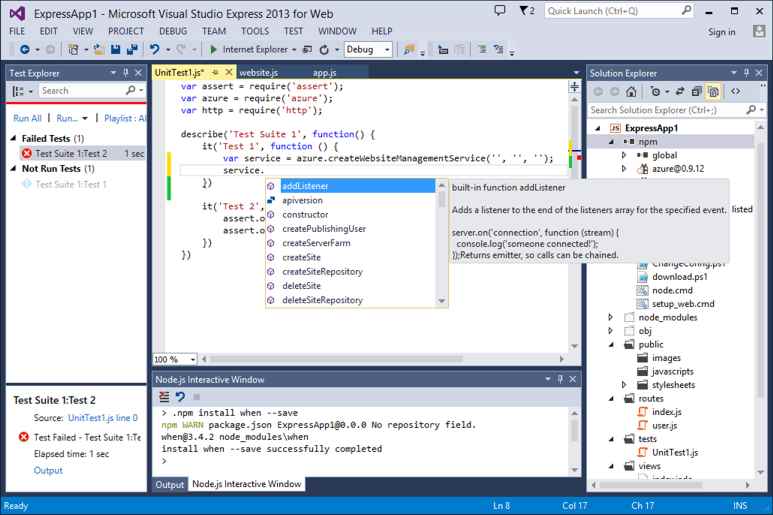The image size is (773, 515).
Task: Open the FILE menu
Action: click(x=17, y=31)
